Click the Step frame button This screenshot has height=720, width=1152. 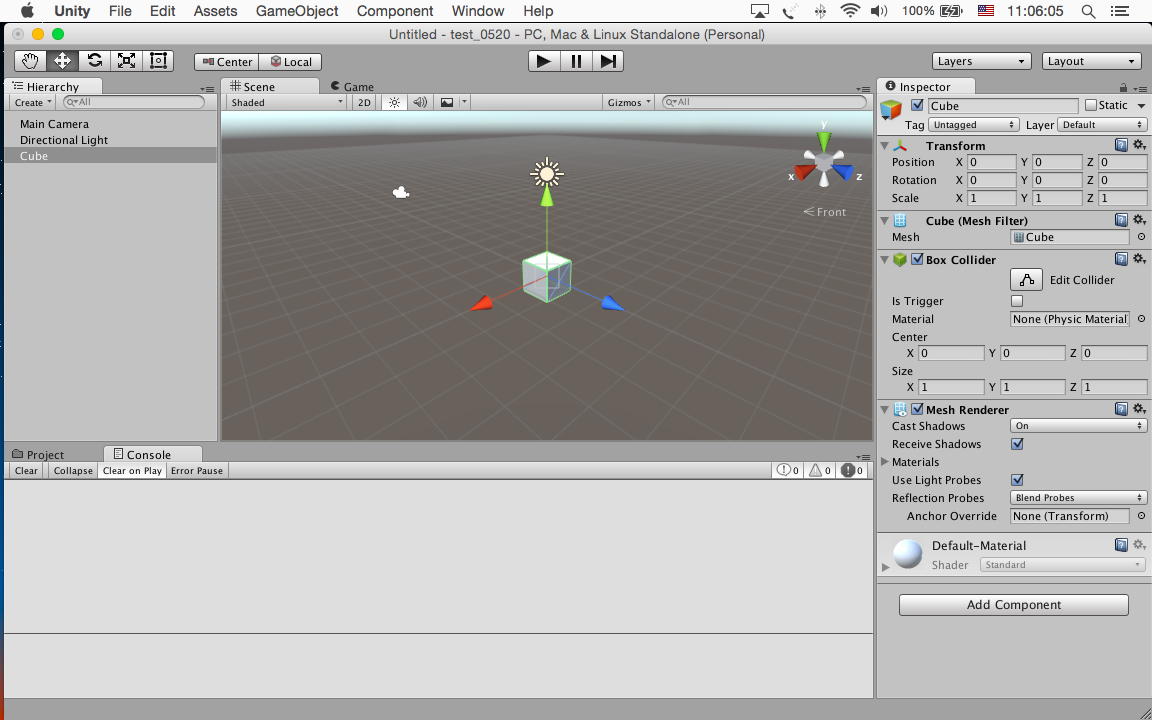pos(608,61)
